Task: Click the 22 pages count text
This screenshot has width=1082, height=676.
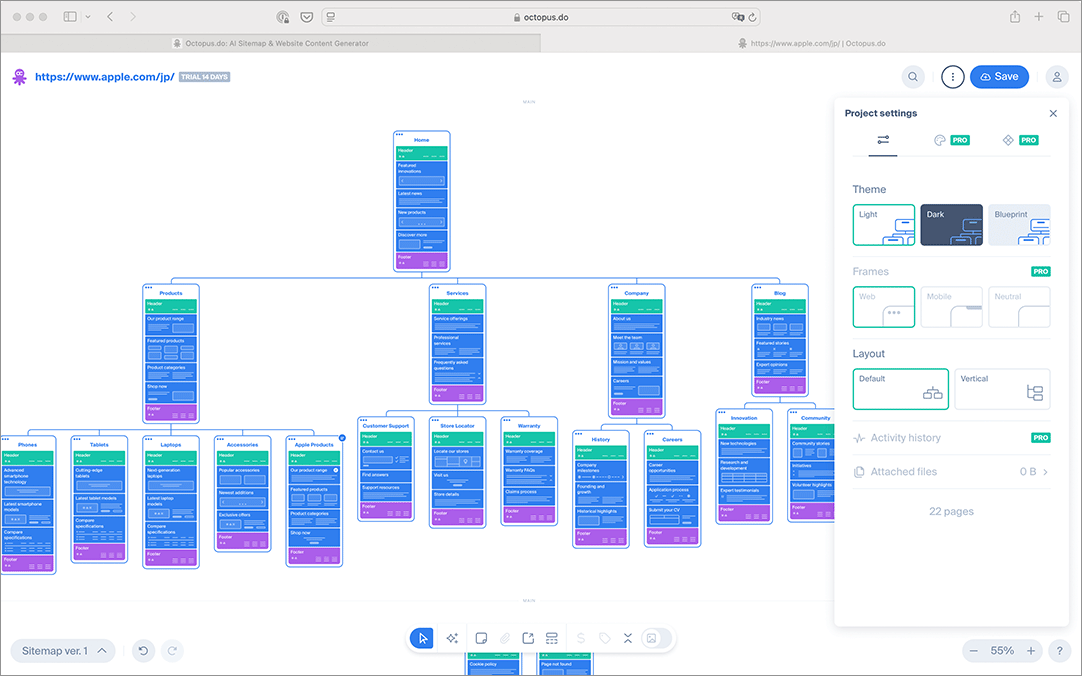Action: pyautogui.click(x=951, y=511)
